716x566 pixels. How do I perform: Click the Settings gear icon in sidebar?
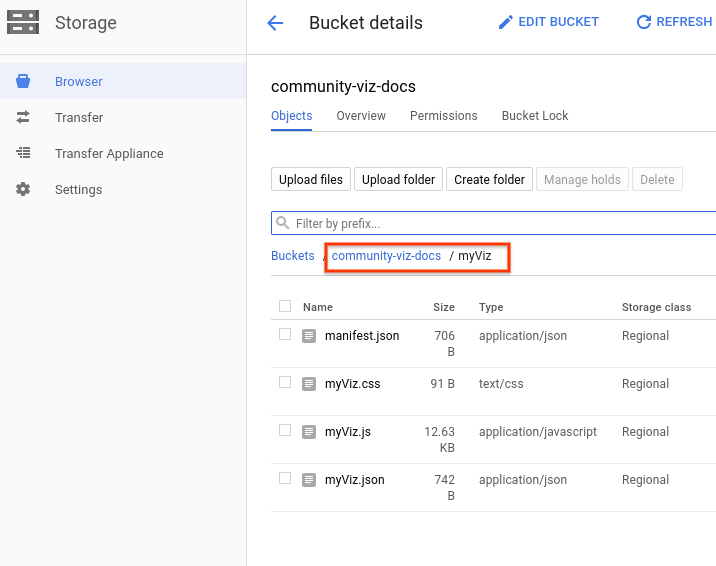coord(23,190)
